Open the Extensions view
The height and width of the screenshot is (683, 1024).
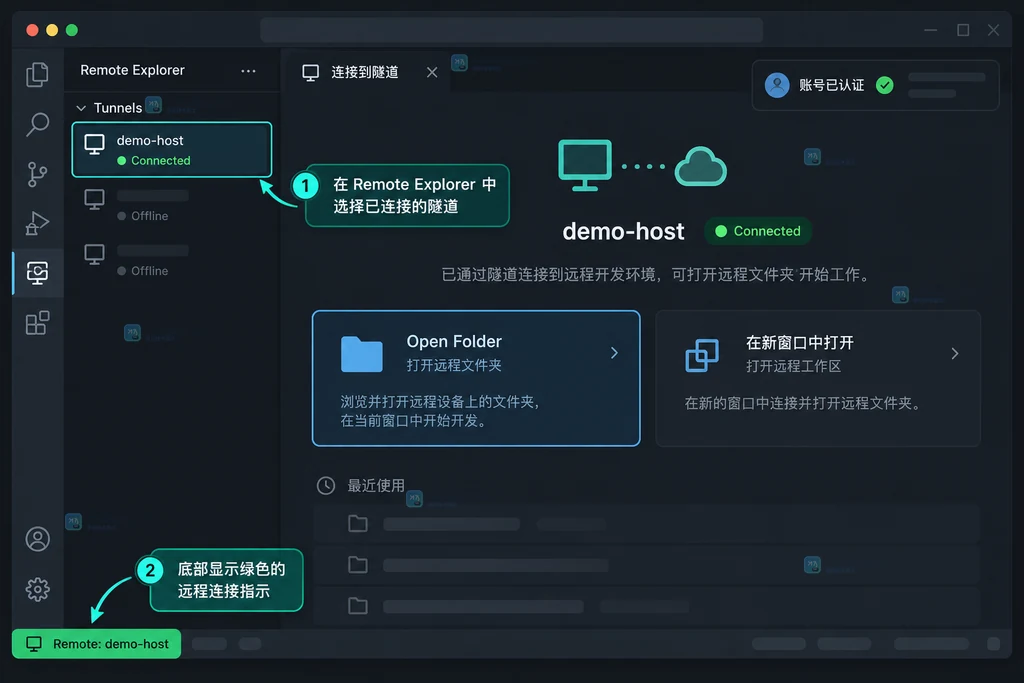(x=37, y=323)
